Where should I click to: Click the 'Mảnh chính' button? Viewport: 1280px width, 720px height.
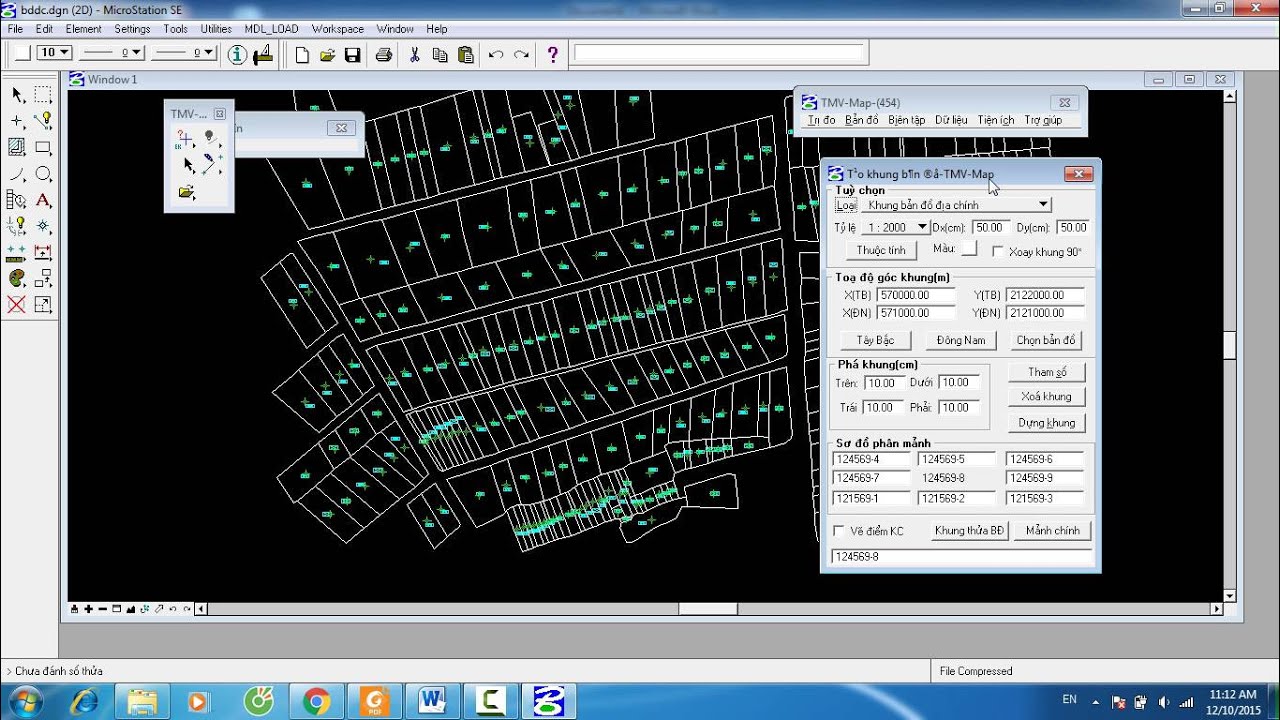(1053, 531)
